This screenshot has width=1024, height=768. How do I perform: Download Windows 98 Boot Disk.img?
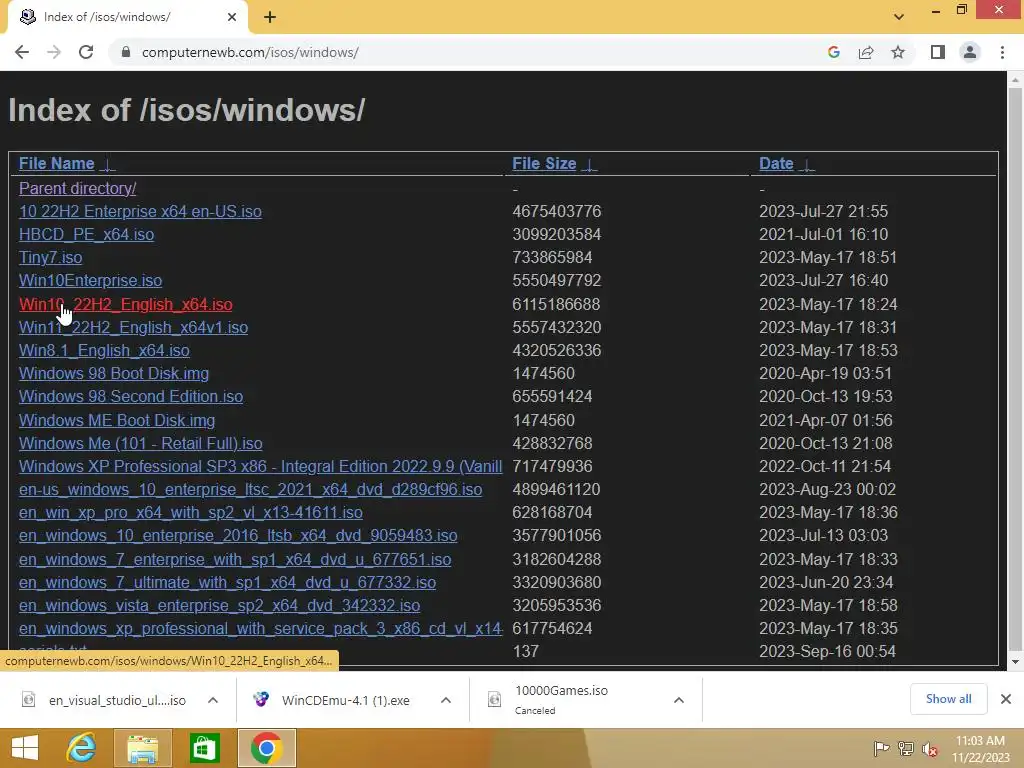[x=114, y=374]
